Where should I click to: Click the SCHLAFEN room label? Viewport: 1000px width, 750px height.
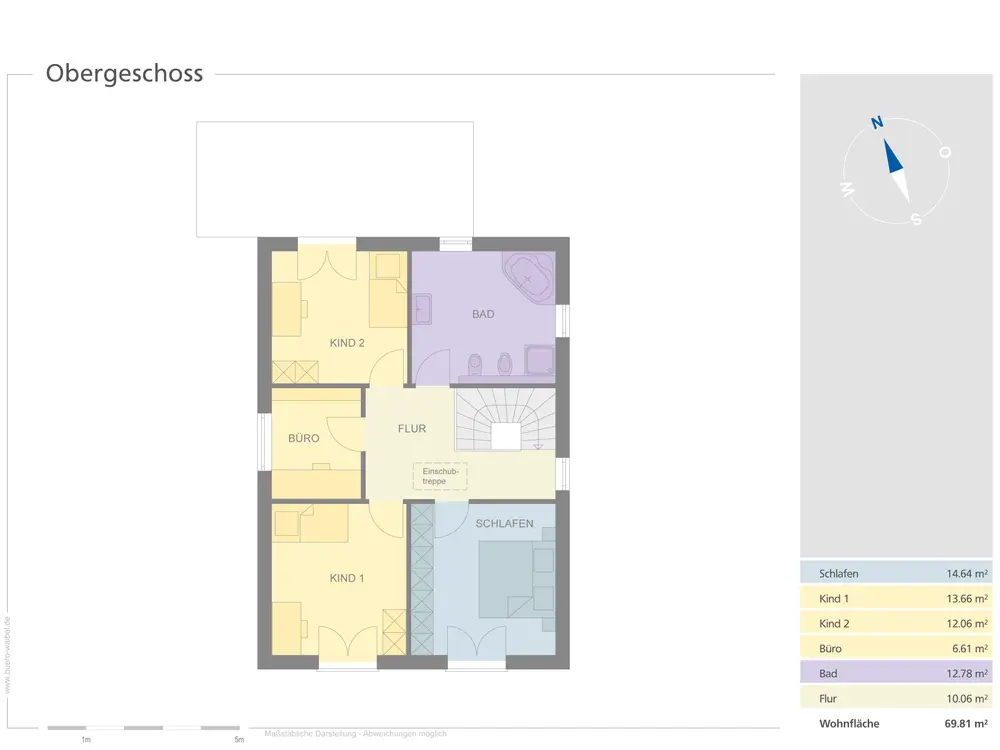(x=504, y=524)
